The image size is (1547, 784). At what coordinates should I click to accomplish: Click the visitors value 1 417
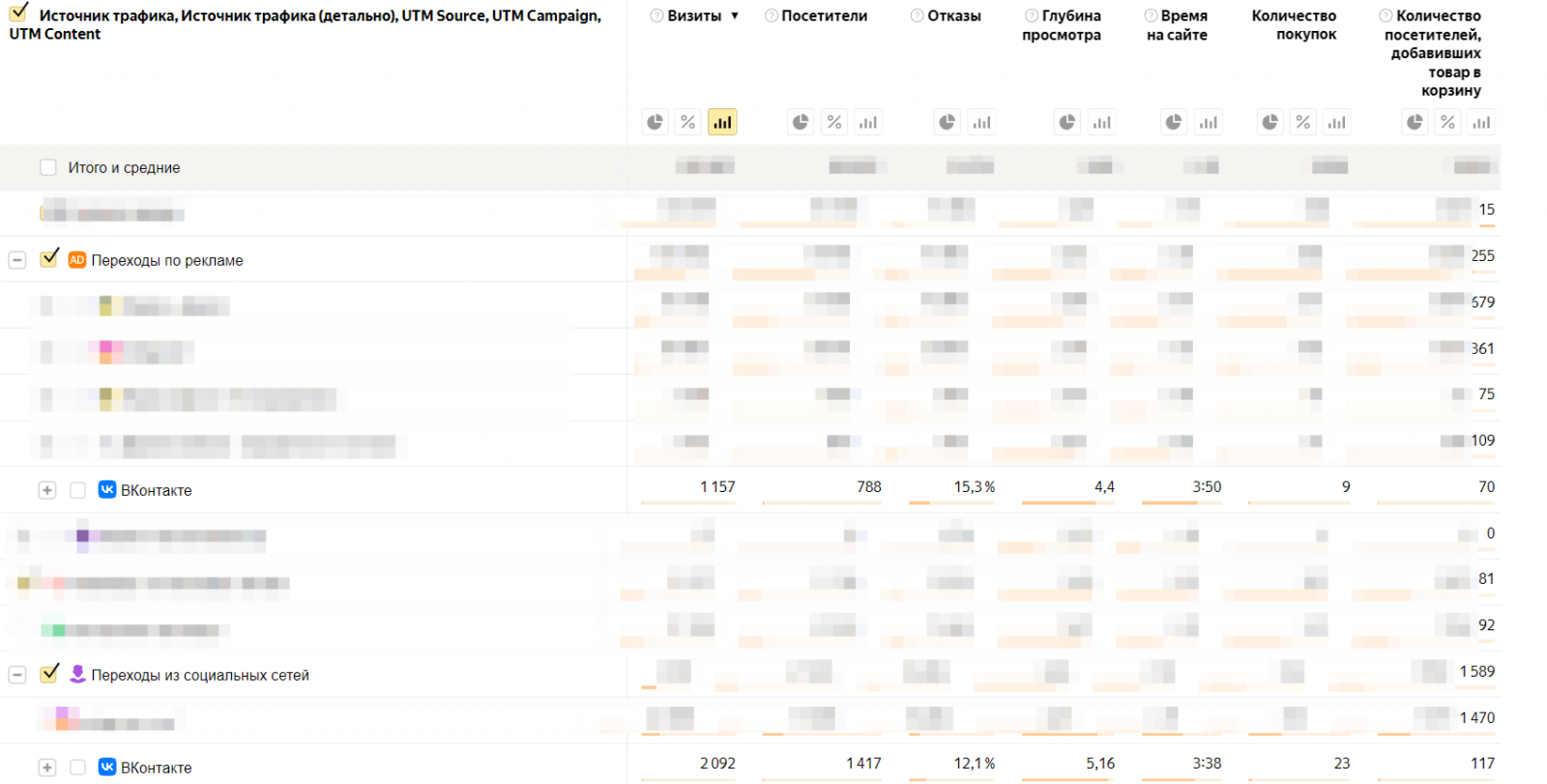(x=863, y=763)
